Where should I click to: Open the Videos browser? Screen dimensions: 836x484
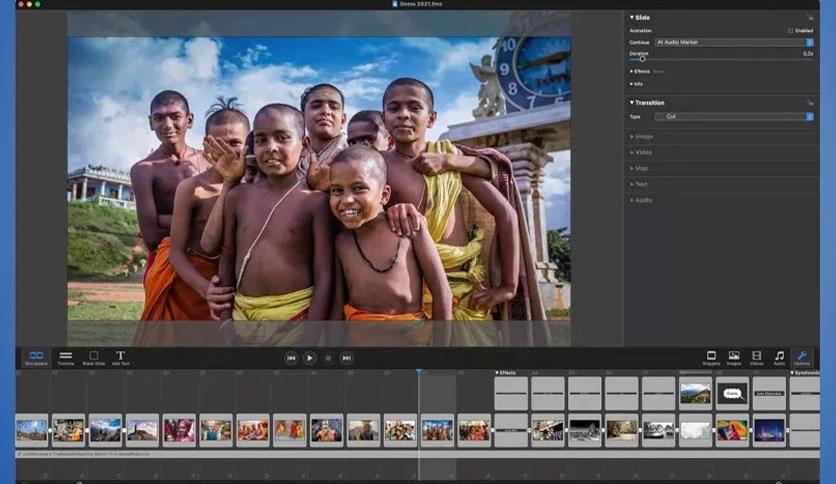[x=757, y=358]
